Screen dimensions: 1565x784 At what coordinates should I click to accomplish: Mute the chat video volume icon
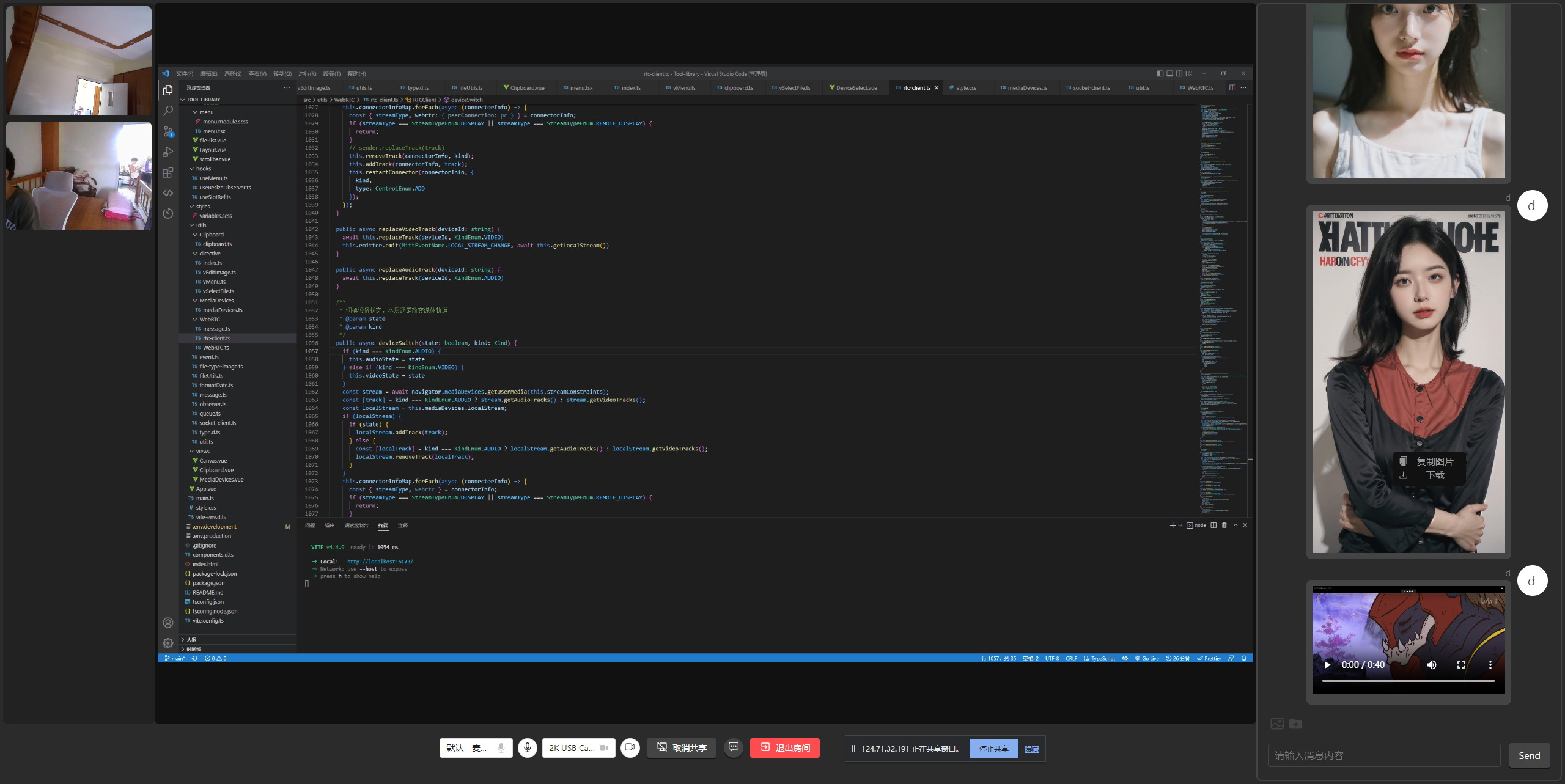point(1431,665)
